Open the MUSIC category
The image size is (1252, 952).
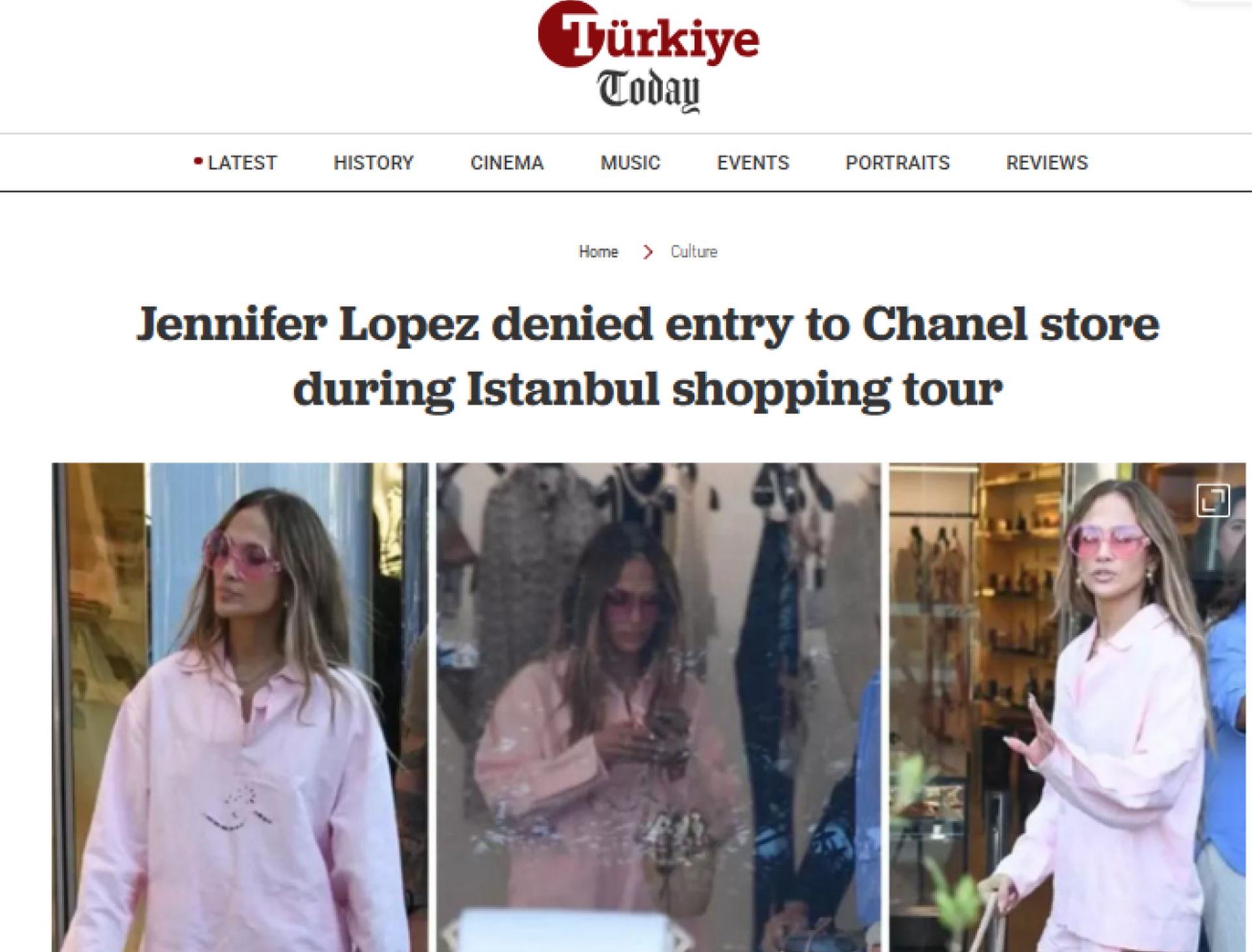[x=630, y=162]
